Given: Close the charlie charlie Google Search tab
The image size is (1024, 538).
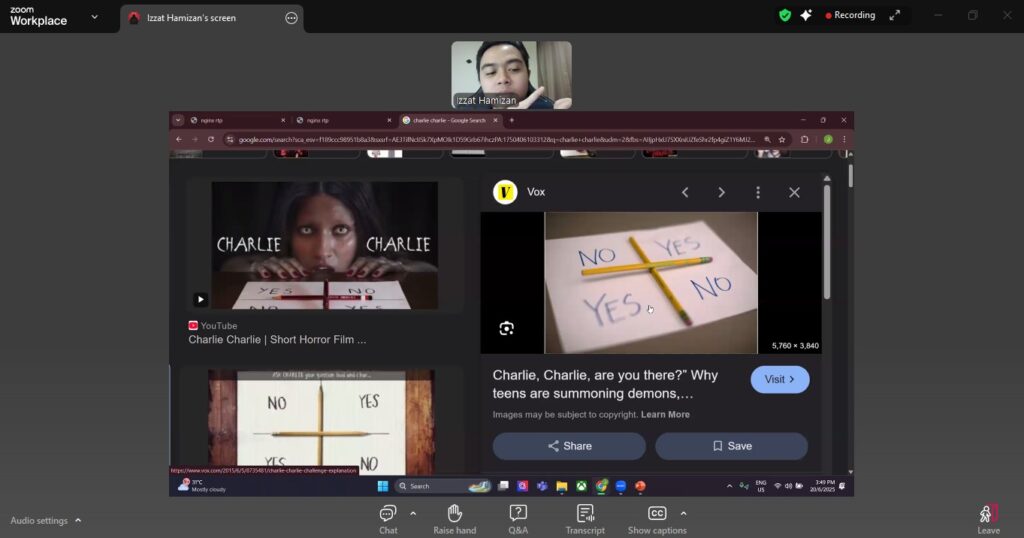Looking at the screenshot, I should (x=495, y=120).
